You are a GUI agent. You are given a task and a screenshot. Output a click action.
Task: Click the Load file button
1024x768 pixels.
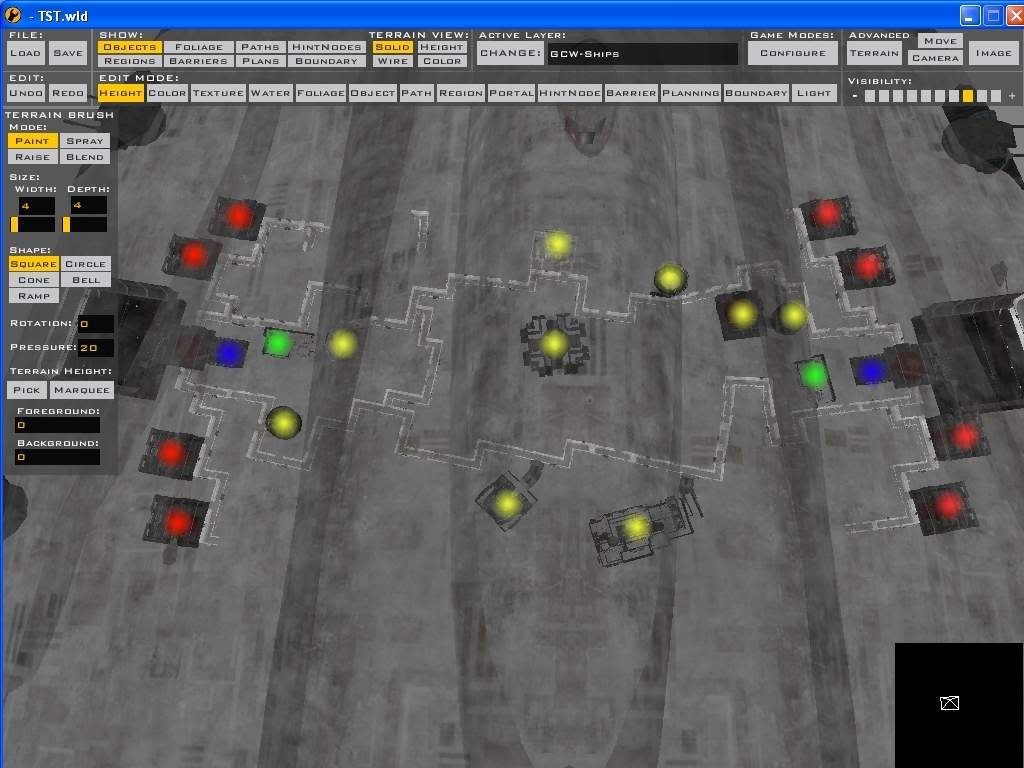tap(25, 54)
